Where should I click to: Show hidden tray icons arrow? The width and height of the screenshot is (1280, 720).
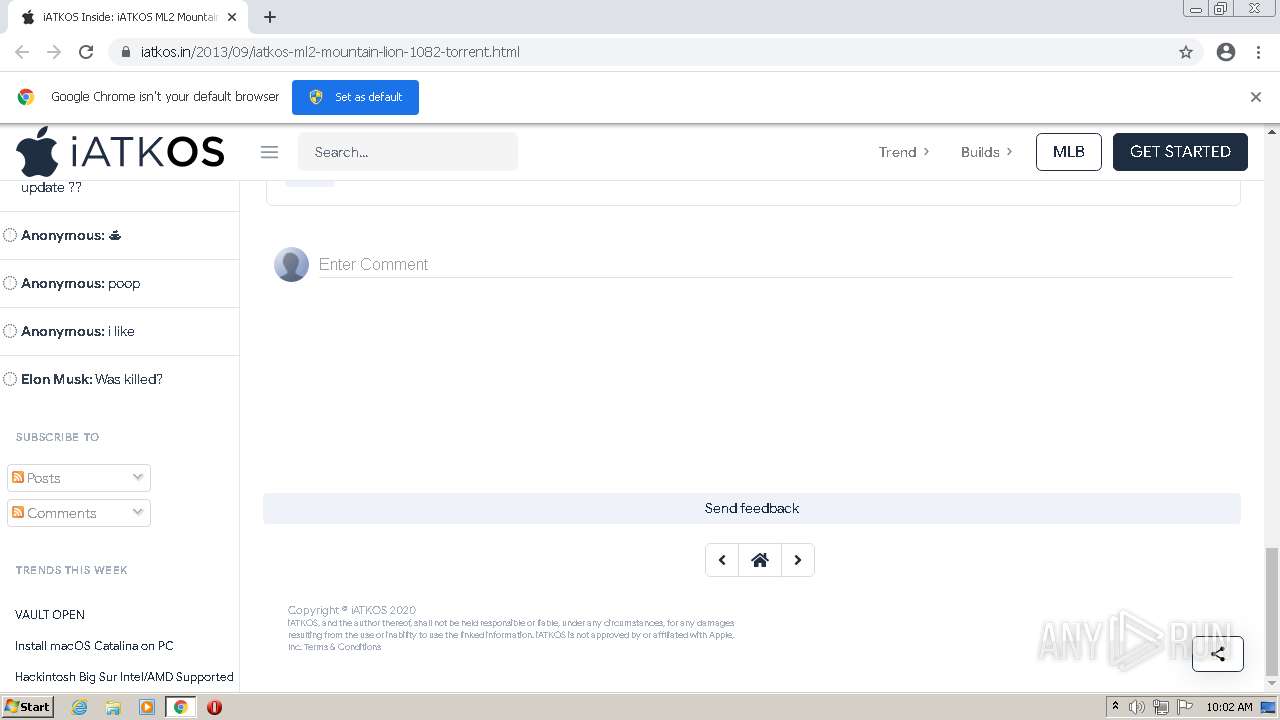tap(1115, 707)
